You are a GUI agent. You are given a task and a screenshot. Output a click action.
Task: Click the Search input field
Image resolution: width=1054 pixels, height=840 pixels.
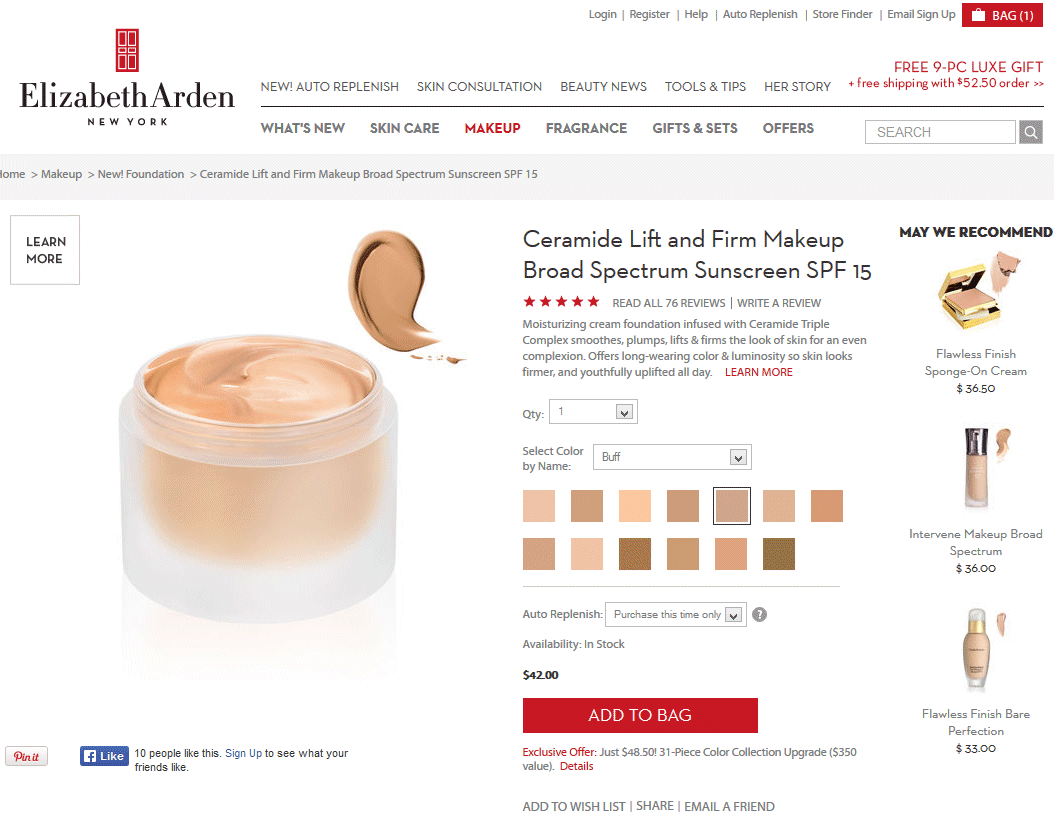point(940,132)
